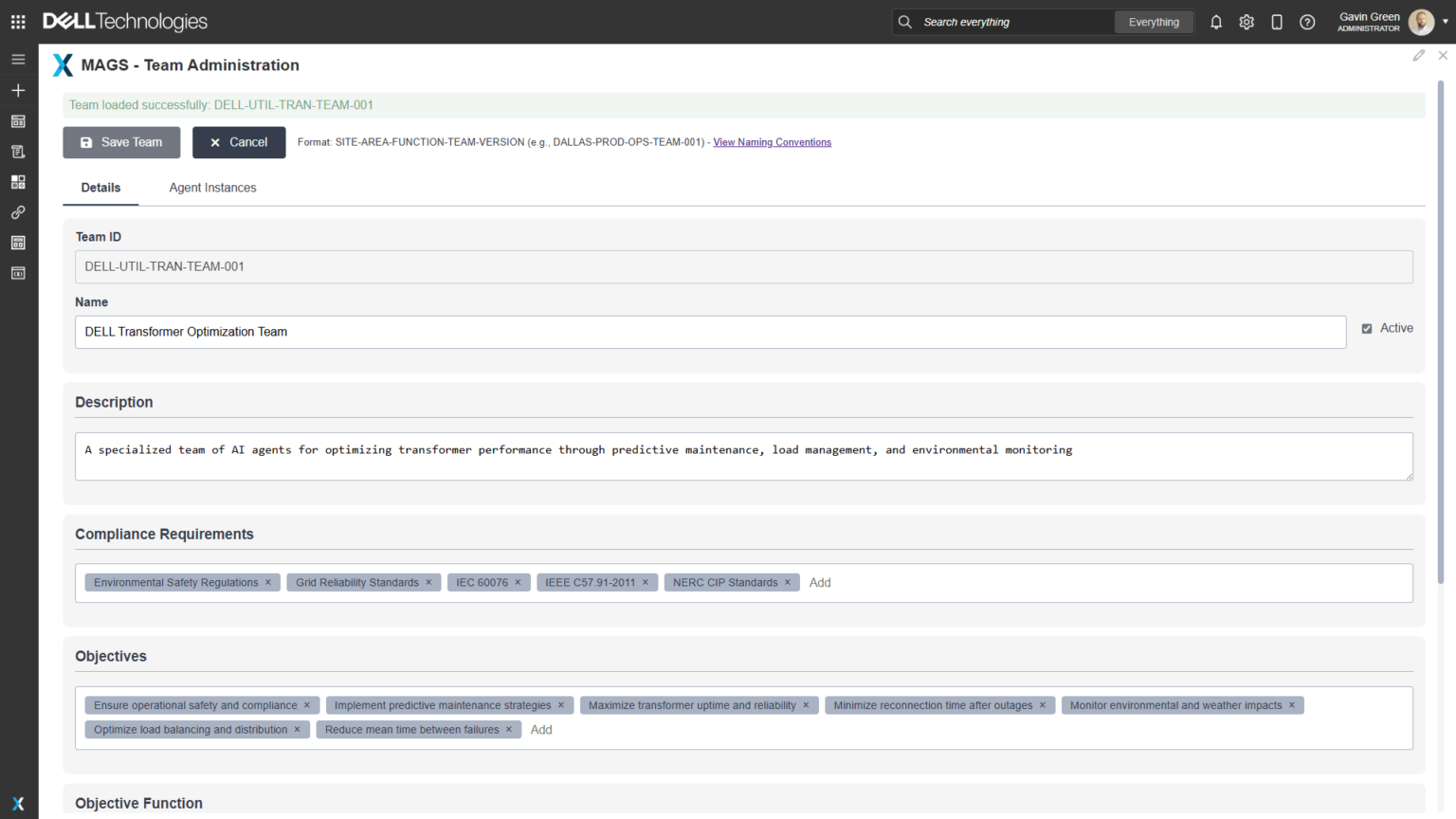
Task: Click the mobile device icon
Action: click(1277, 22)
